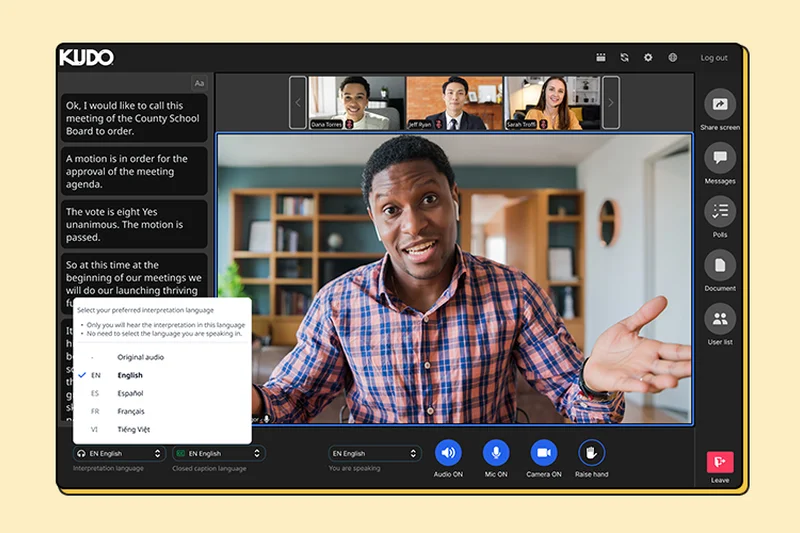Click the Raise hand button
800x533 pixels.
tap(592, 453)
